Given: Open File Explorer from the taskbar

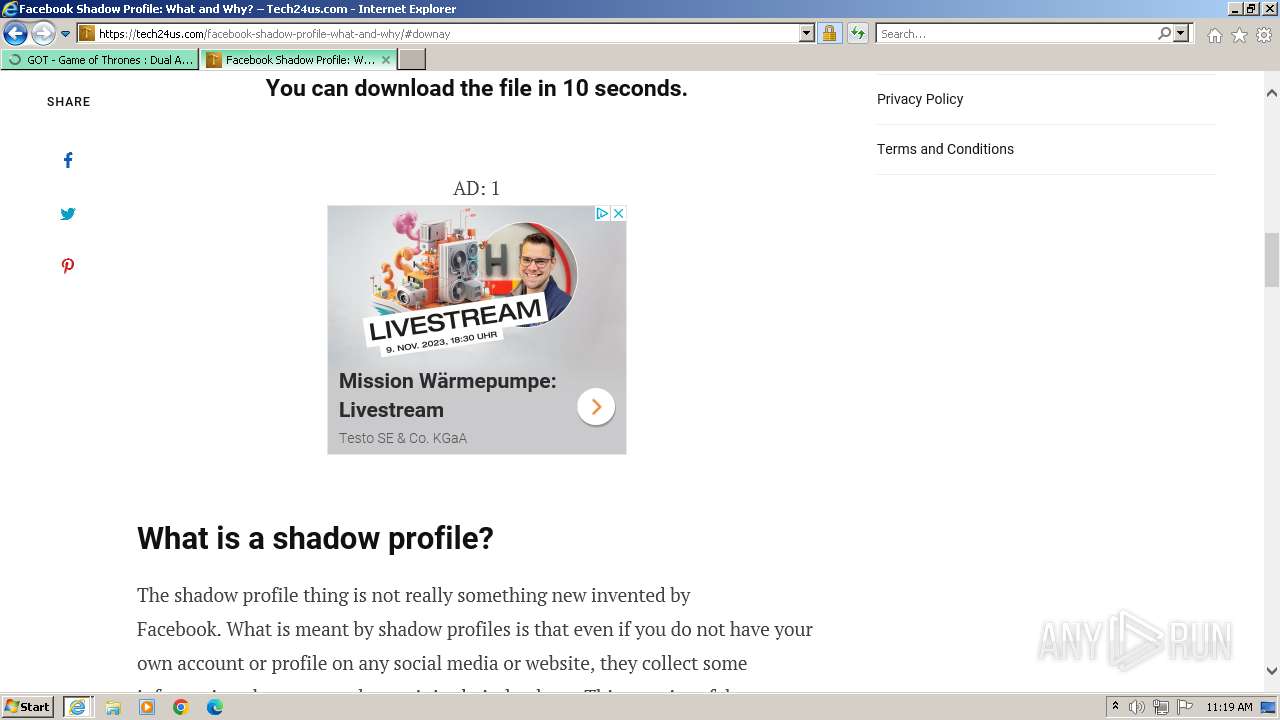Looking at the screenshot, I should tap(113, 707).
